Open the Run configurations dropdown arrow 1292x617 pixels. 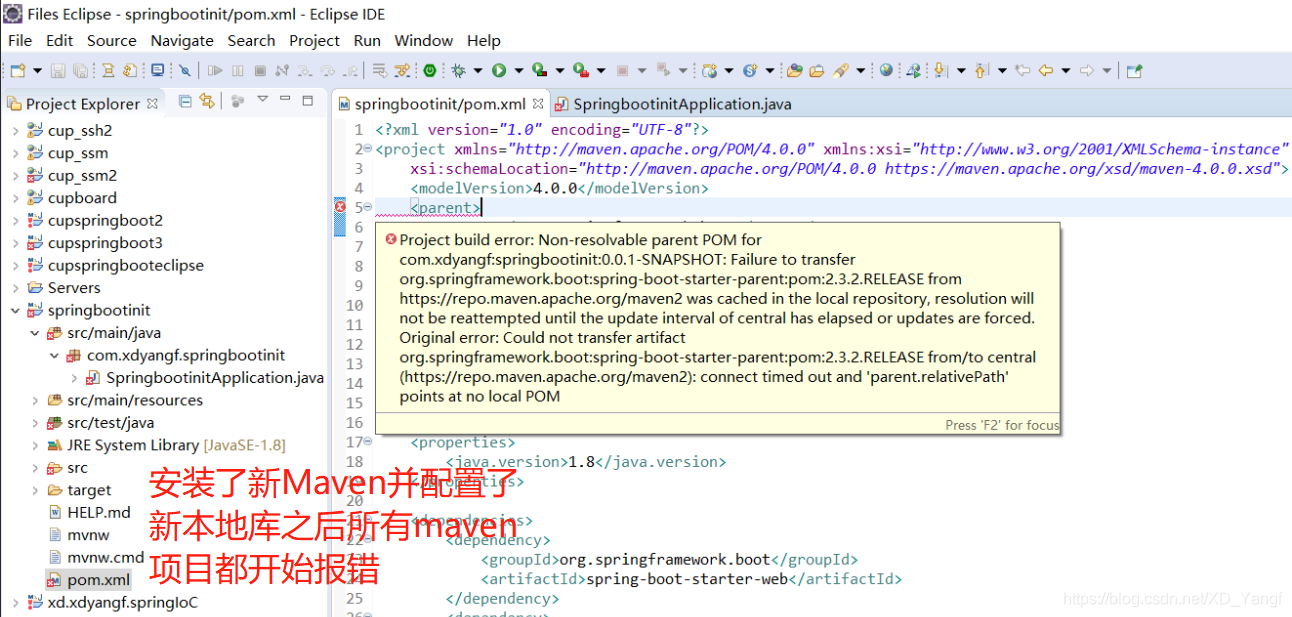pos(519,71)
